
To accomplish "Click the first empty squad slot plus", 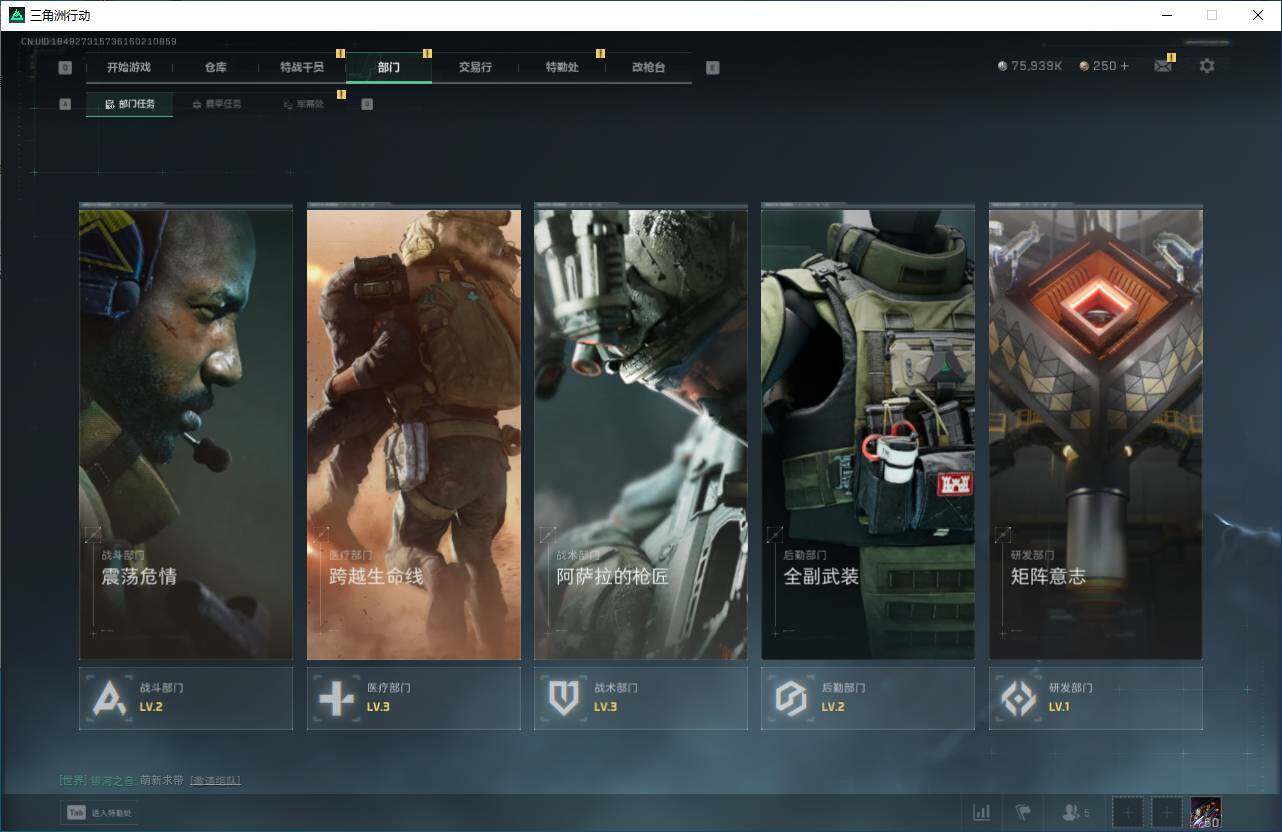I will (x=1127, y=812).
